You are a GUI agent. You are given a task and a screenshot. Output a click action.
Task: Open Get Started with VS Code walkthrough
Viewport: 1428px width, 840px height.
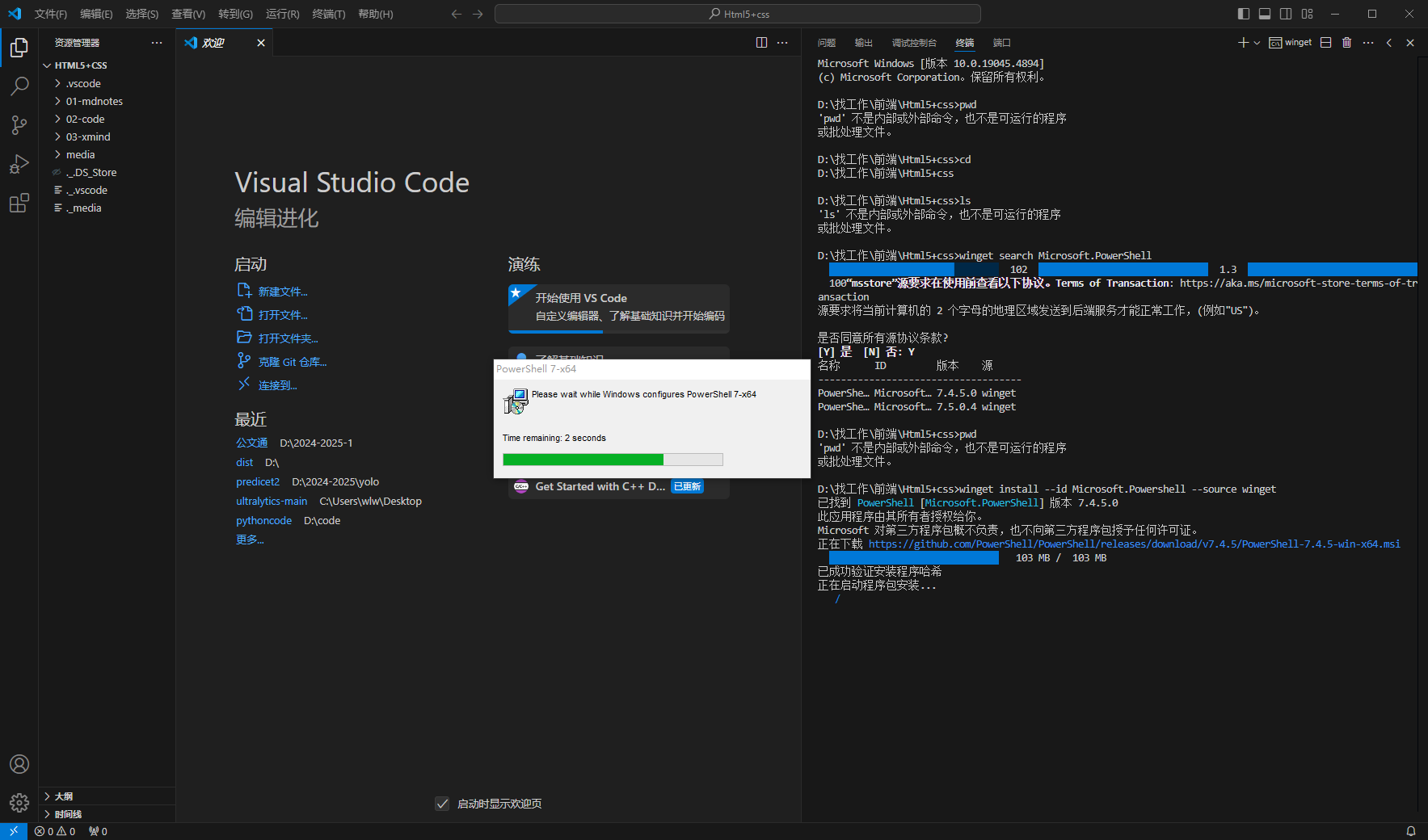[619, 307]
